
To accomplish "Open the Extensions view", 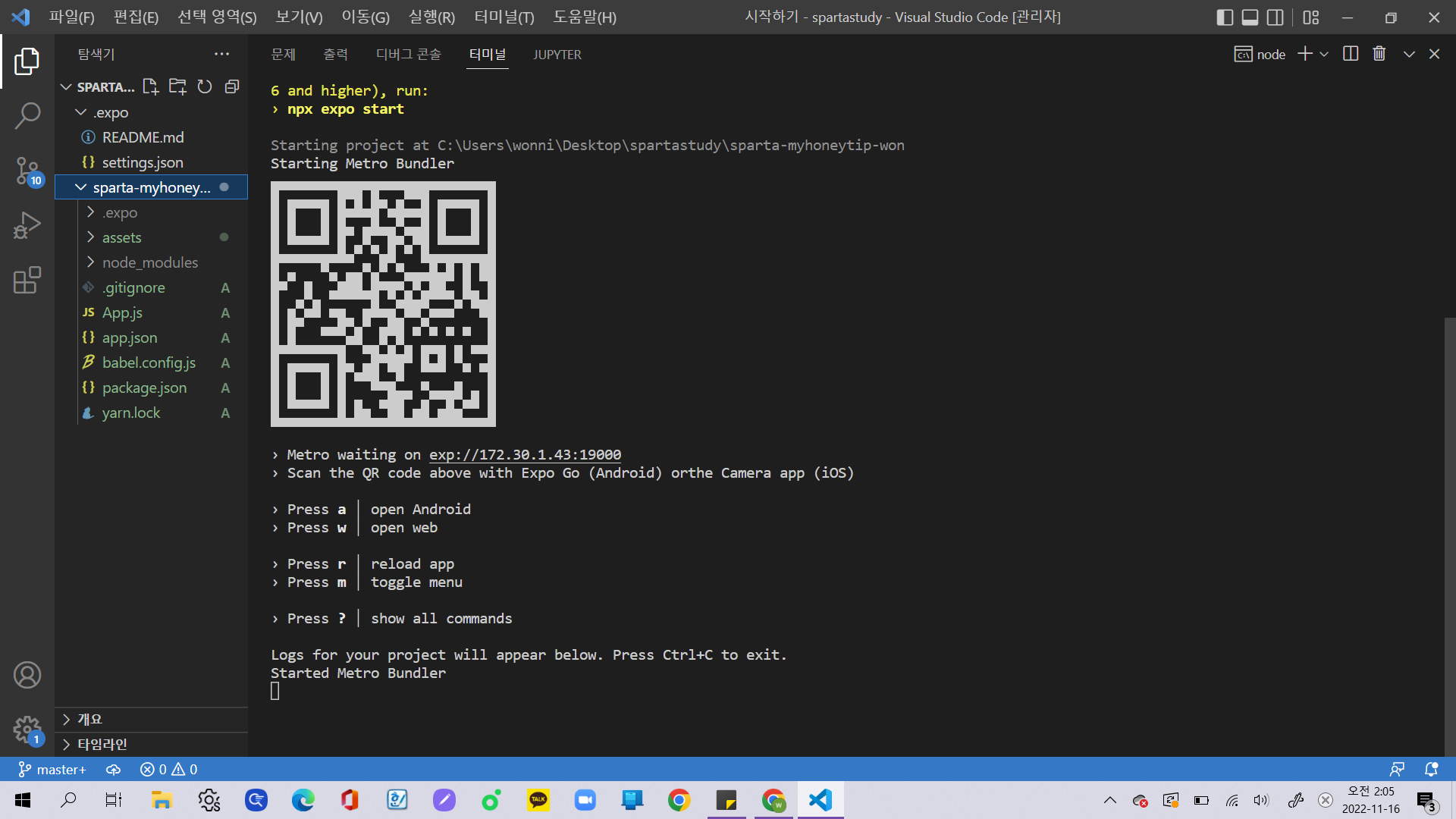I will click(x=27, y=280).
